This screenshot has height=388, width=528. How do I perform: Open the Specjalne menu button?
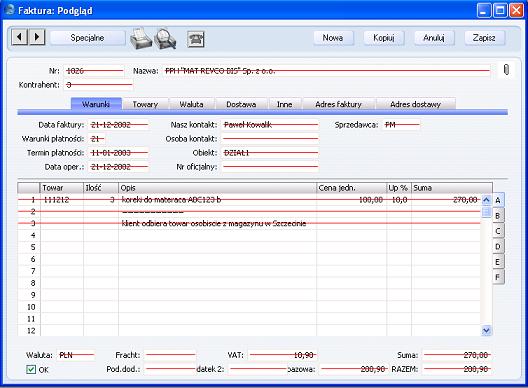pyautogui.click(x=87, y=38)
